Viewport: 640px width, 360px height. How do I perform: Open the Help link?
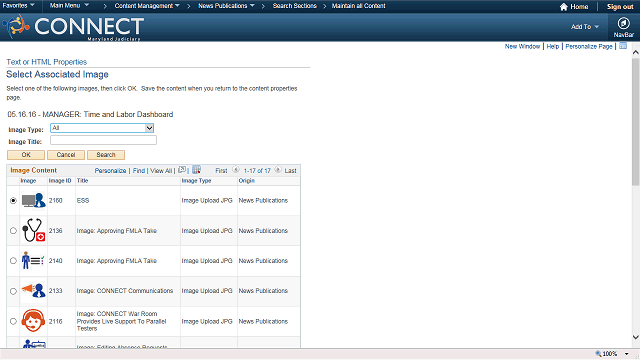(553, 47)
